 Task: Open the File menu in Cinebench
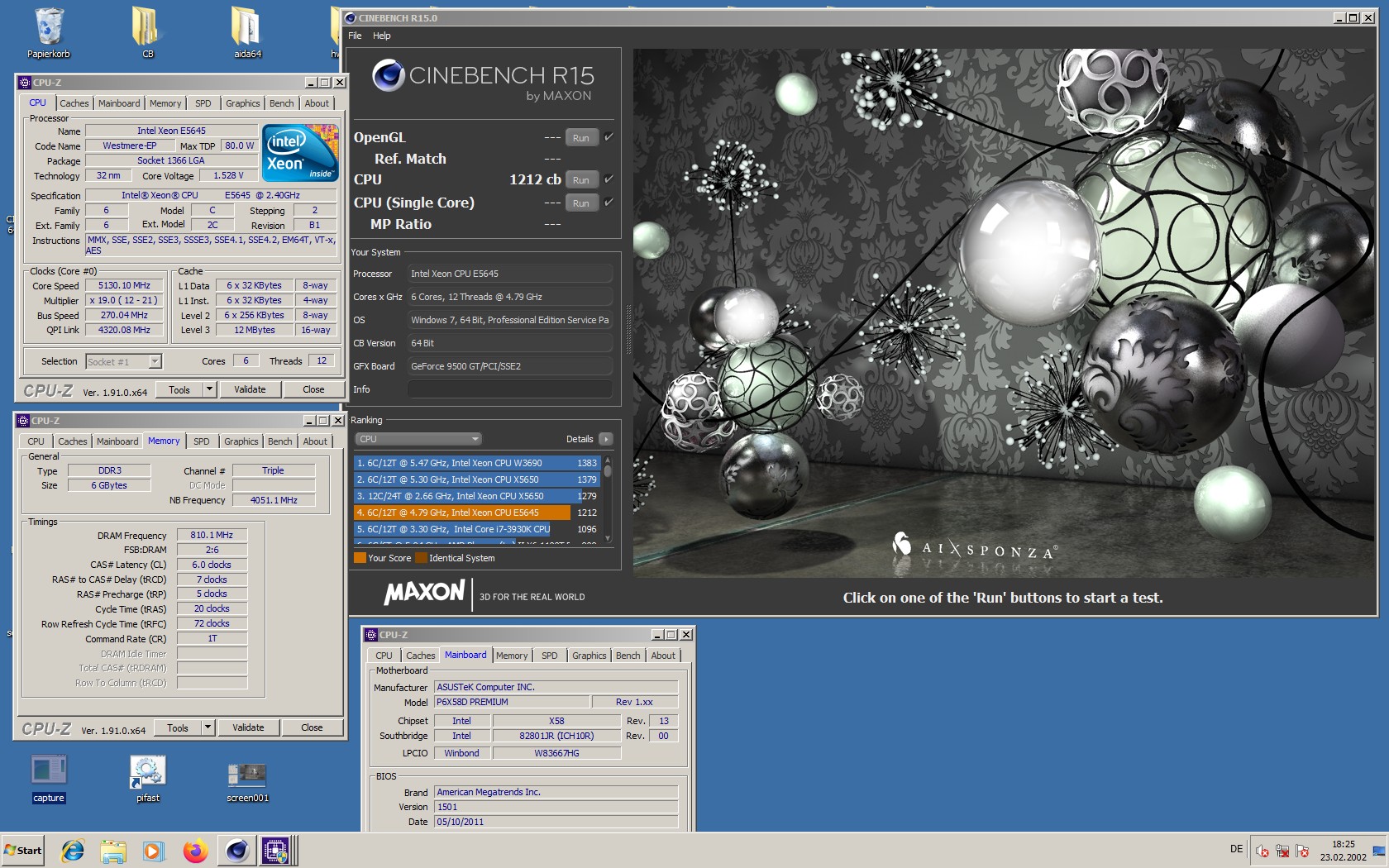355,36
